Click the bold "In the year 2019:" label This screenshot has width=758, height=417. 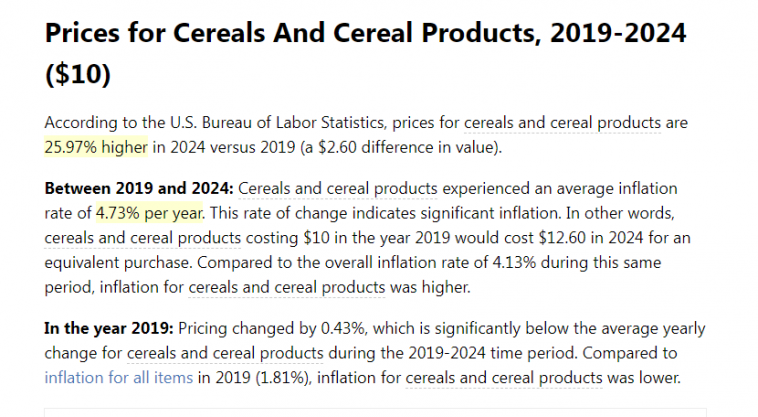[111, 328]
